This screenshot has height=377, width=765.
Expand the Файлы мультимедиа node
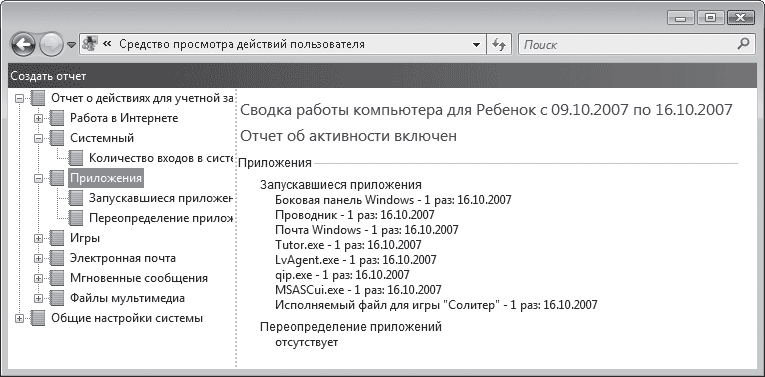(x=39, y=298)
